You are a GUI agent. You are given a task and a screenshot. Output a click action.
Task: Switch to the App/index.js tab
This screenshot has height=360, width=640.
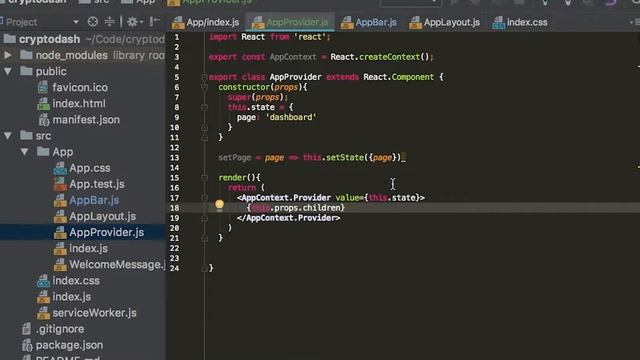(206, 22)
